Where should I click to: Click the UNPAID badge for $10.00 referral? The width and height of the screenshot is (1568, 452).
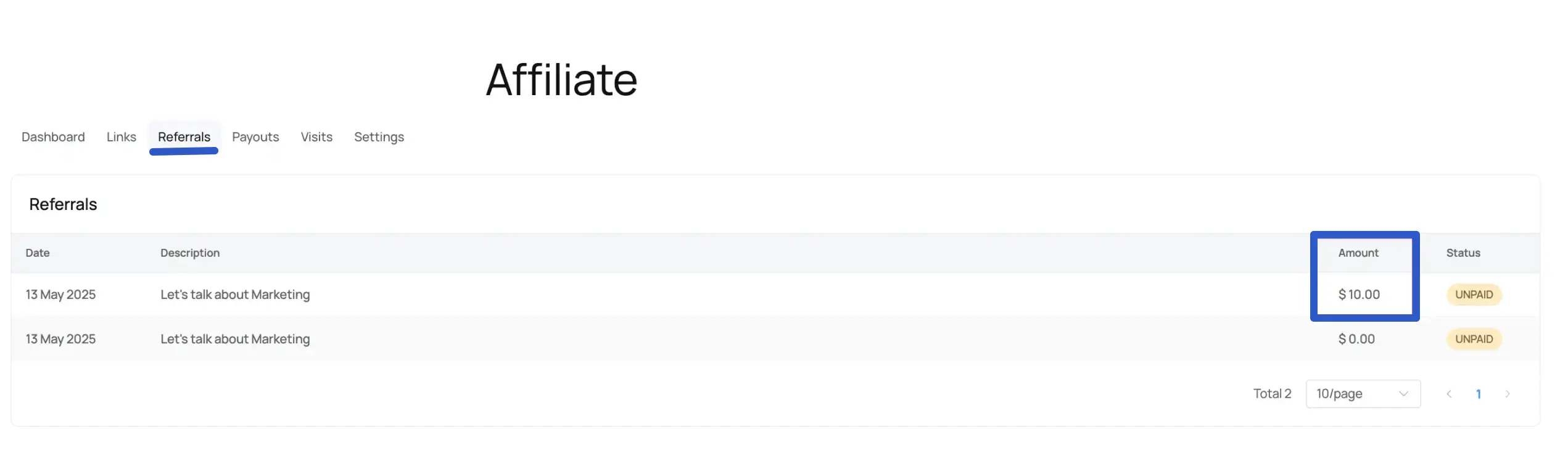point(1474,295)
